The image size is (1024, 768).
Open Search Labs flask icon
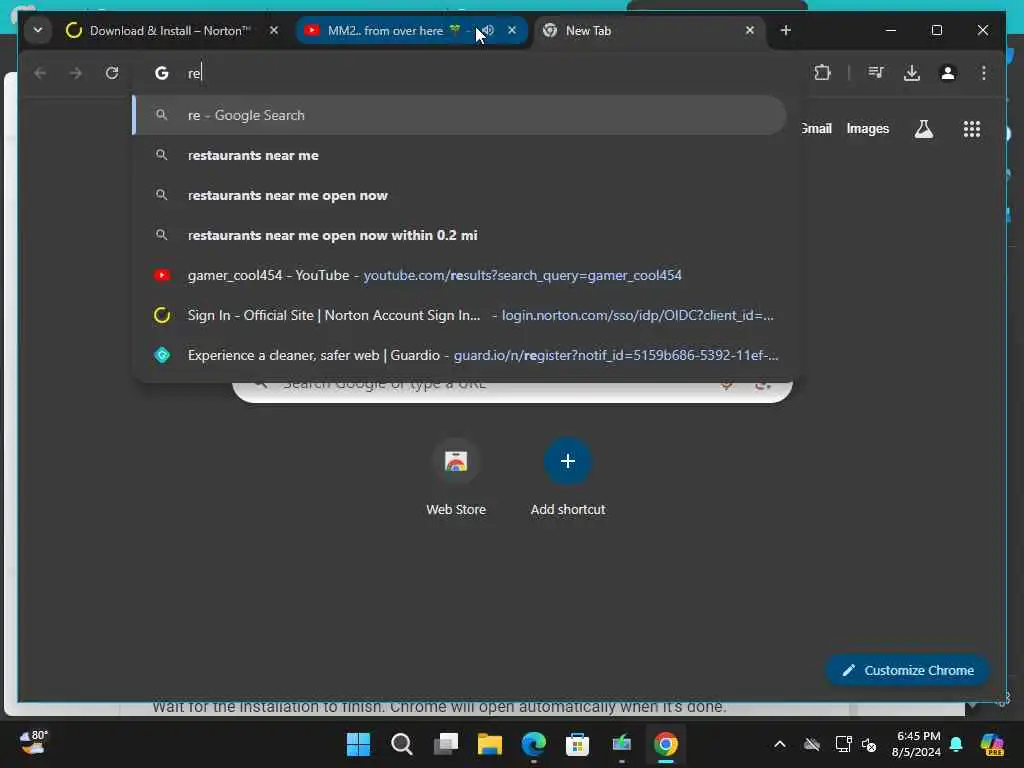(923, 129)
